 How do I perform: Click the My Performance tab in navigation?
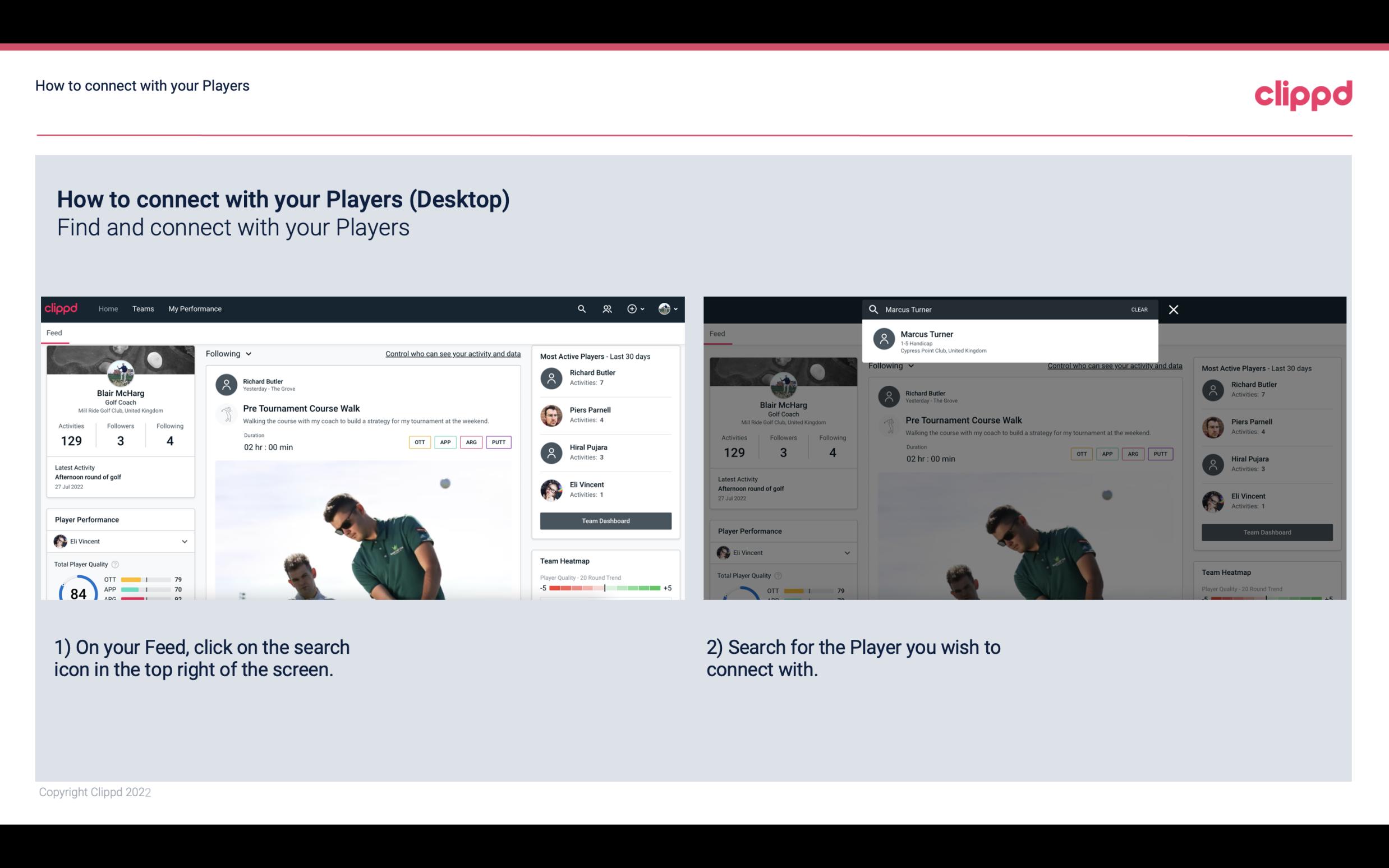pyautogui.click(x=195, y=308)
